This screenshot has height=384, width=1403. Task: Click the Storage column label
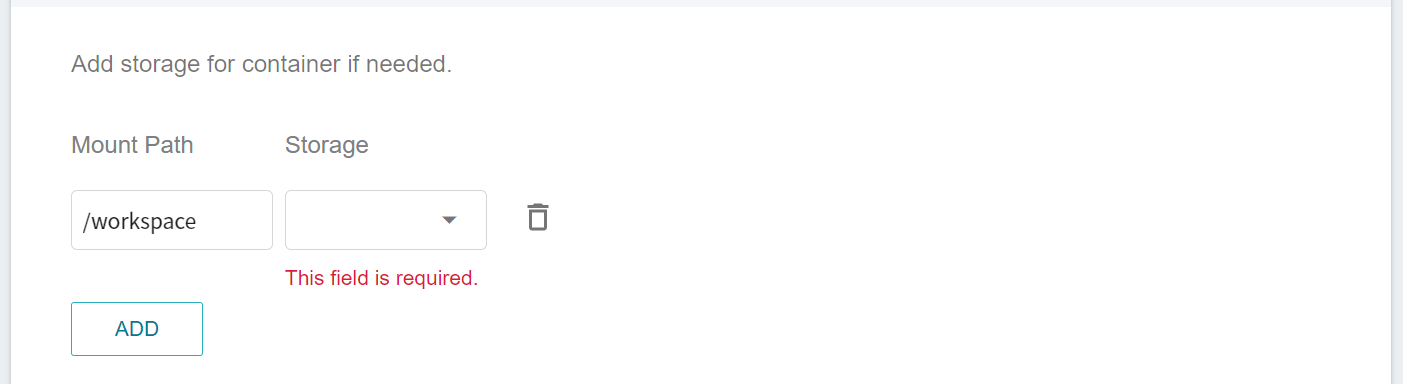(327, 145)
